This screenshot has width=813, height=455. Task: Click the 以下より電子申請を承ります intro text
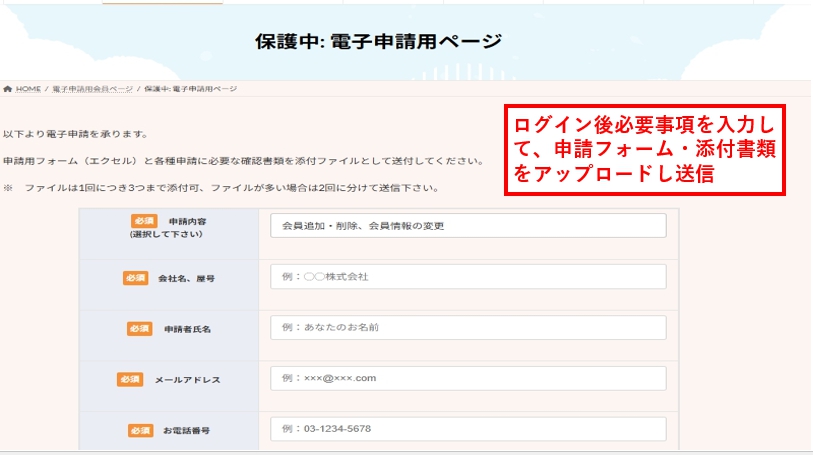click(75, 133)
